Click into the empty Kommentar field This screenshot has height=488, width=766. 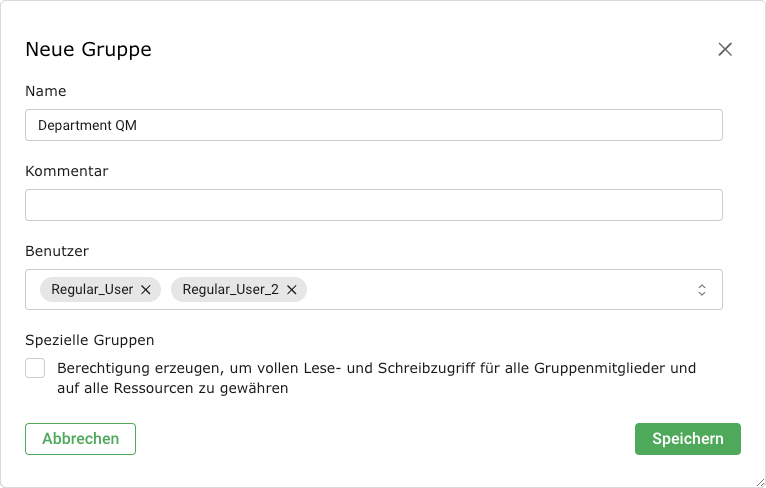373,206
